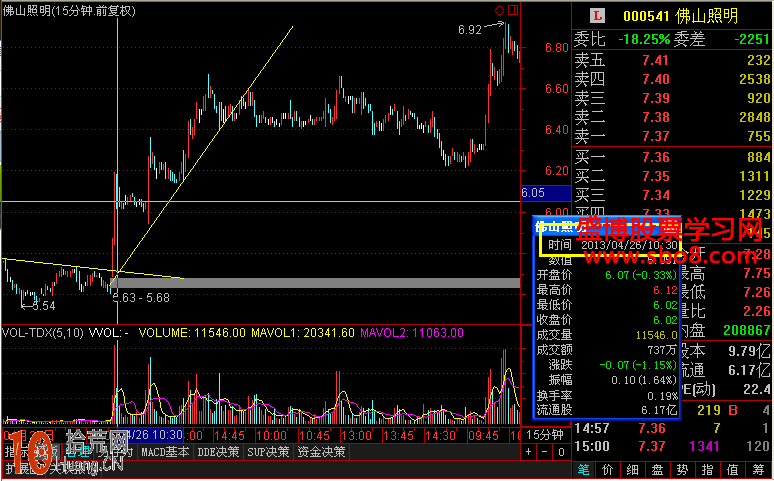Click the 09:45 label on time axis
The height and width of the screenshot is (481, 774).
pos(483,436)
